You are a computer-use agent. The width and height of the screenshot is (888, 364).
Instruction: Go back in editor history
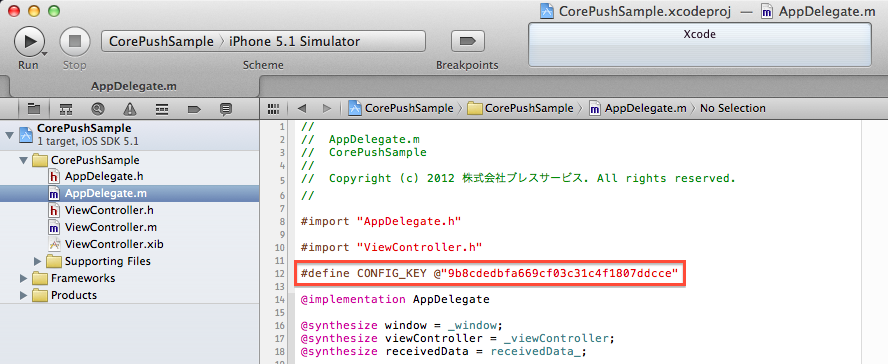302,108
